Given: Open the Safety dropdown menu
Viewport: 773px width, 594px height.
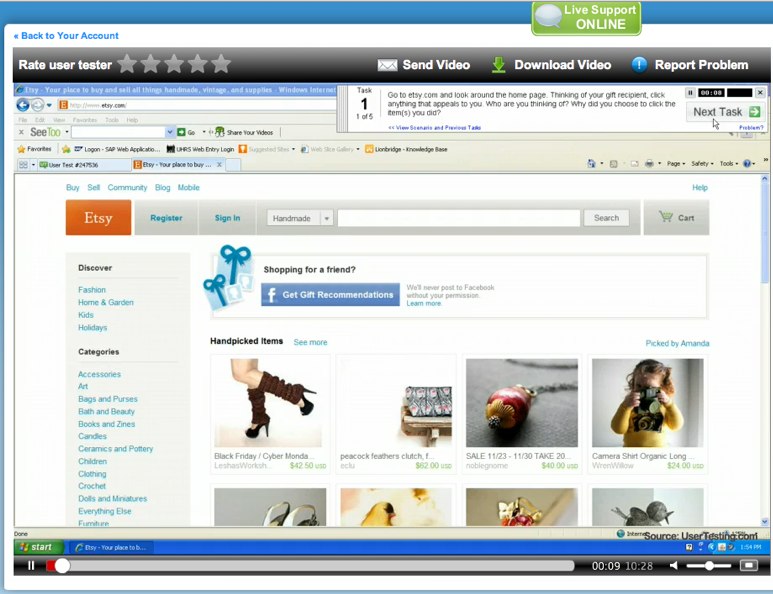Looking at the screenshot, I should point(702,164).
